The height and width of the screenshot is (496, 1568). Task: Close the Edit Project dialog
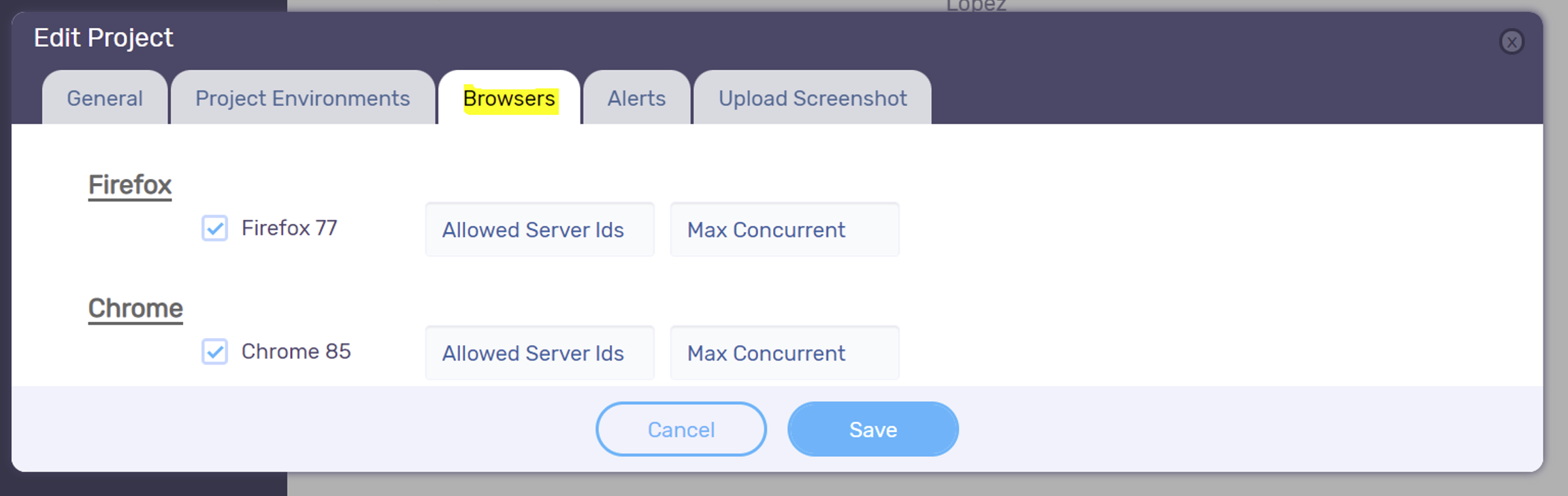pyautogui.click(x=1512, y=42)
